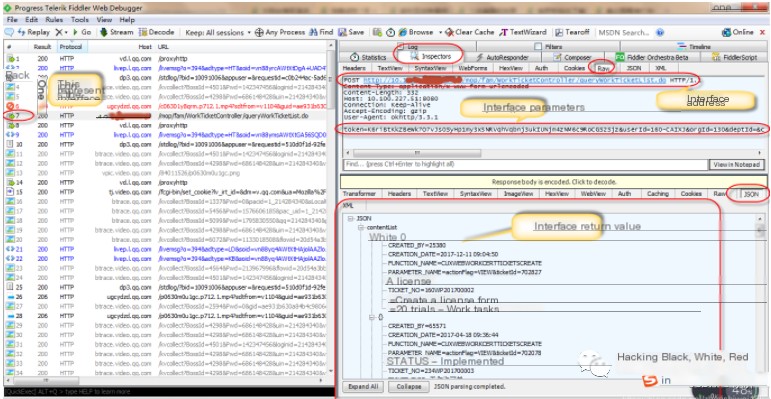Click the View in Notepad button
The width and height of the screenshot is (771, 399).
click(x=737, y=164)
